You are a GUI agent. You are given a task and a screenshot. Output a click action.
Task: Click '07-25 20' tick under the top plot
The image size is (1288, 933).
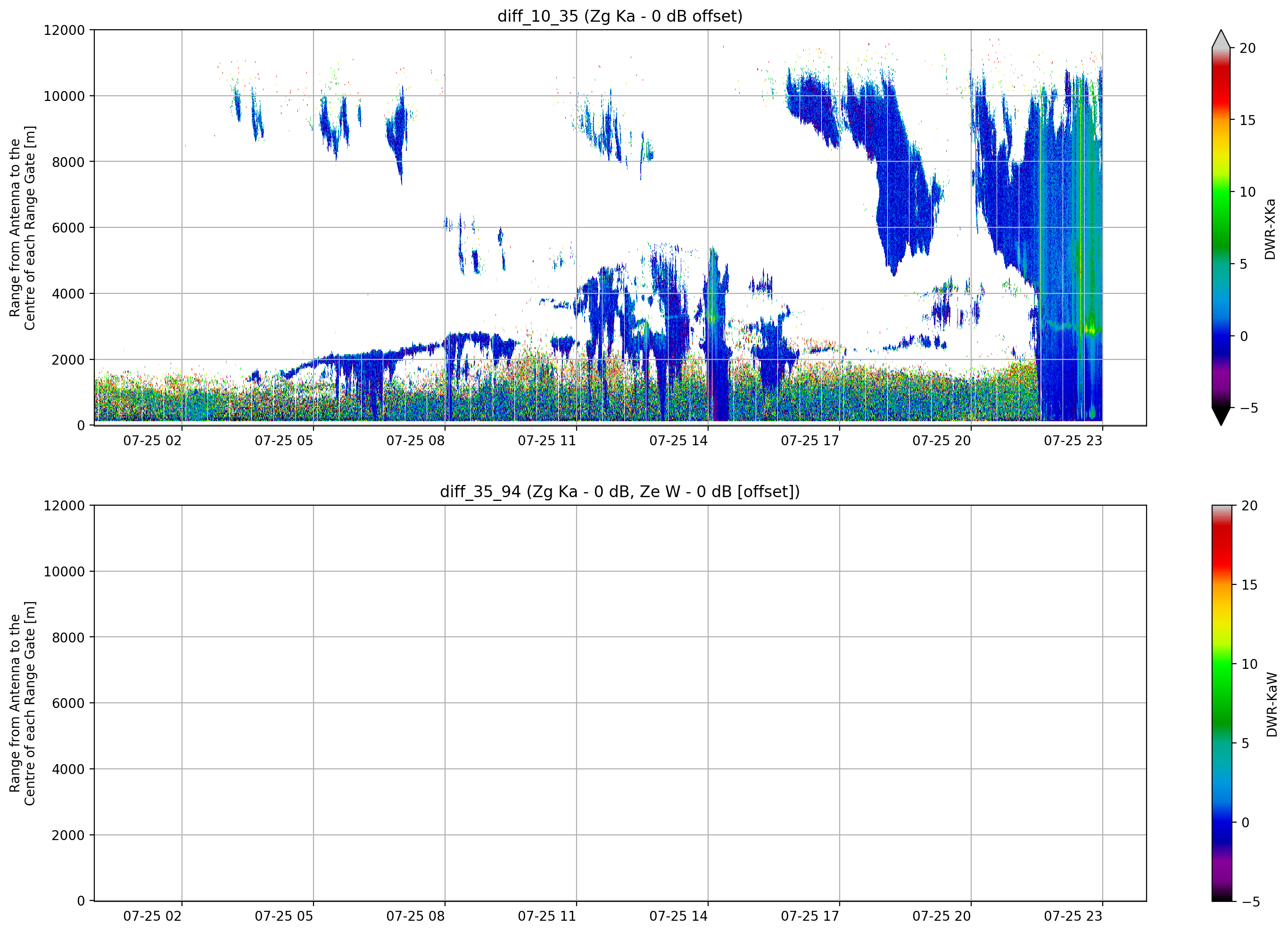click(x=941, y=441)
